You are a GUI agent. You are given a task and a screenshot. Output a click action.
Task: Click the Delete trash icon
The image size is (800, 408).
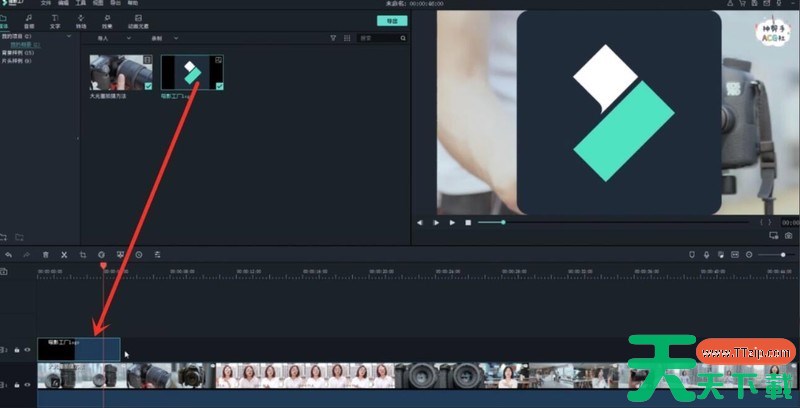(45, 254)
